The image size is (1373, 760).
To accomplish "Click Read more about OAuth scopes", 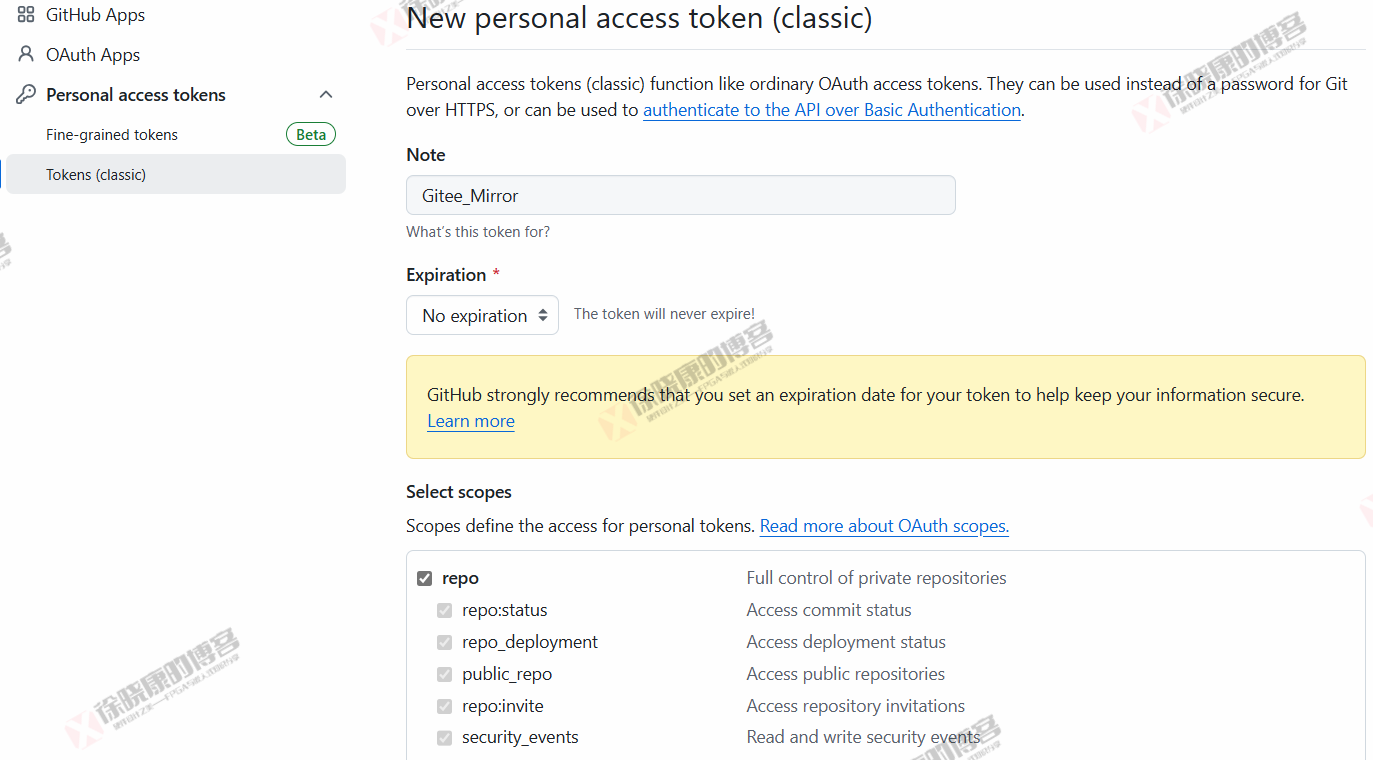I will [x=883, y=525].
